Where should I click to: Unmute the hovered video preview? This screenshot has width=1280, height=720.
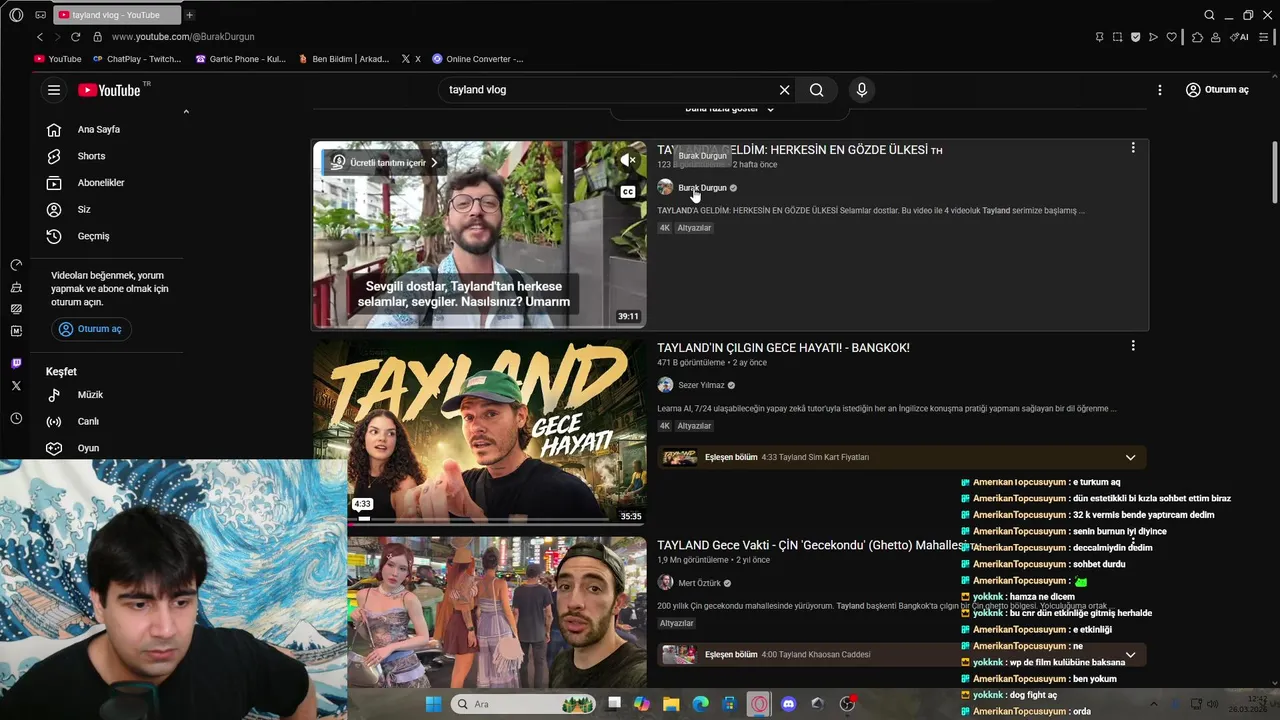[x=628, y=160]
